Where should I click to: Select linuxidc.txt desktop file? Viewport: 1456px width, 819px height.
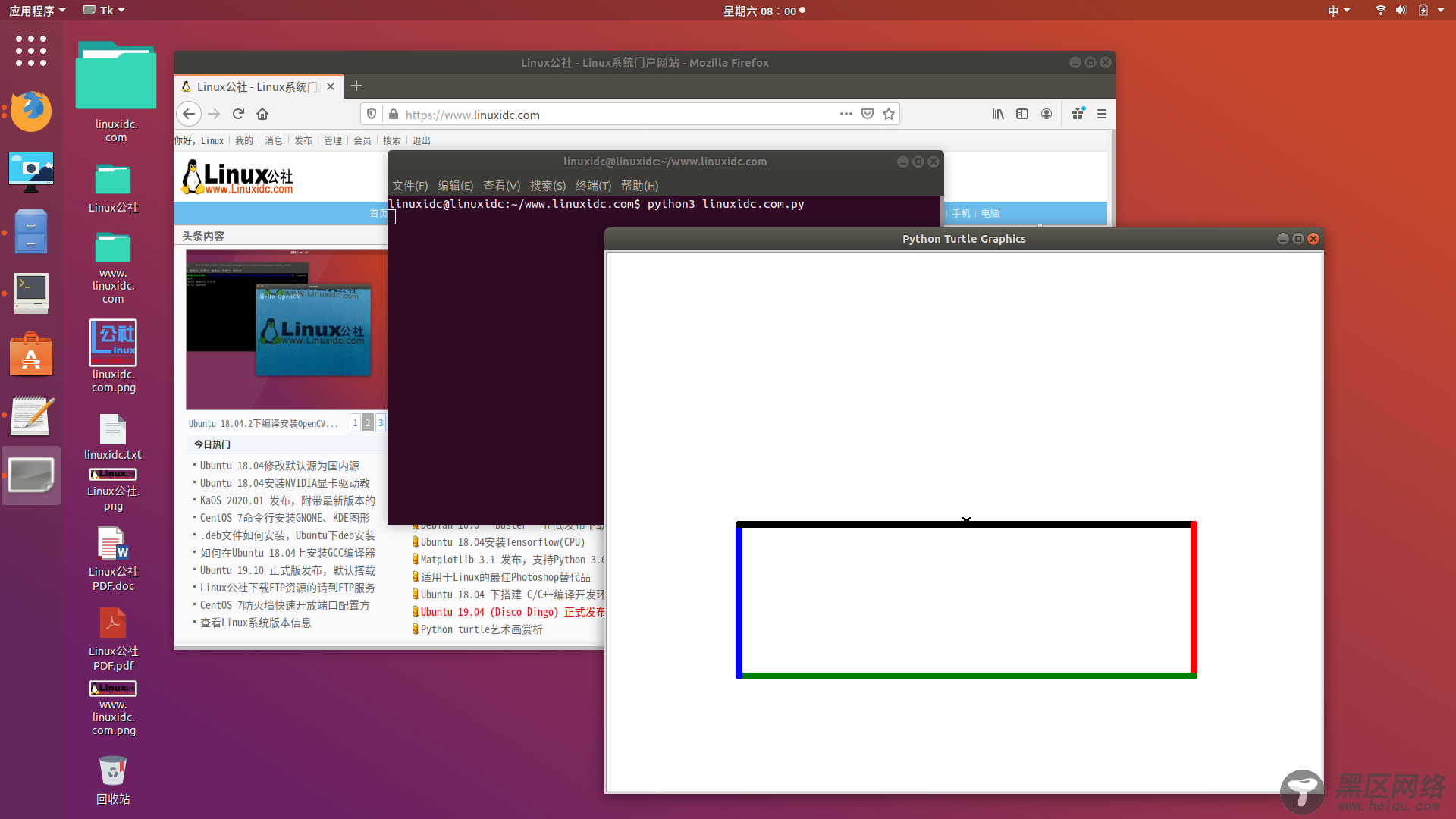click(x=113, y=438)
